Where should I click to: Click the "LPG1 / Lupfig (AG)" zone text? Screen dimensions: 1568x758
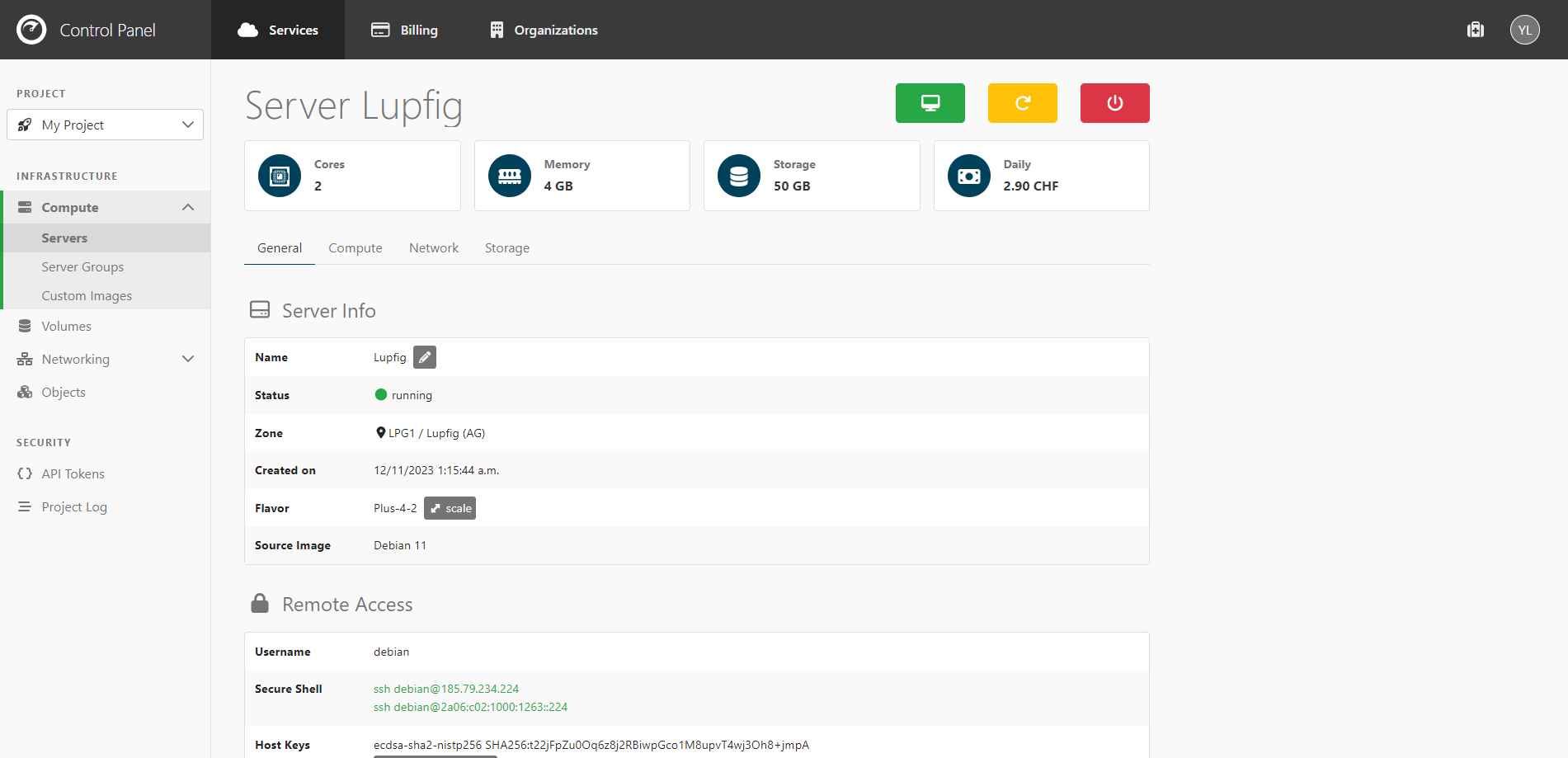(x=437, y=433)
